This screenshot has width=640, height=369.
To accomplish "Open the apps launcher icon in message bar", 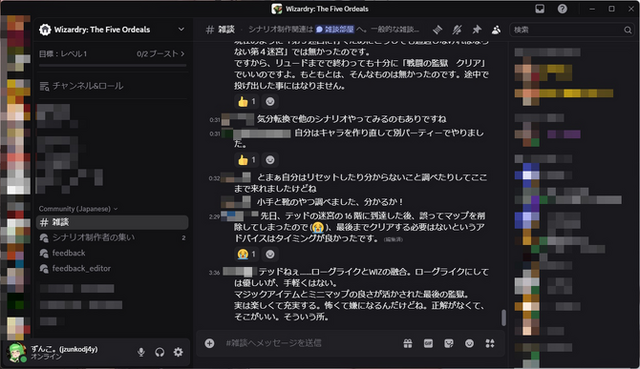I will [x=490, y=343].
